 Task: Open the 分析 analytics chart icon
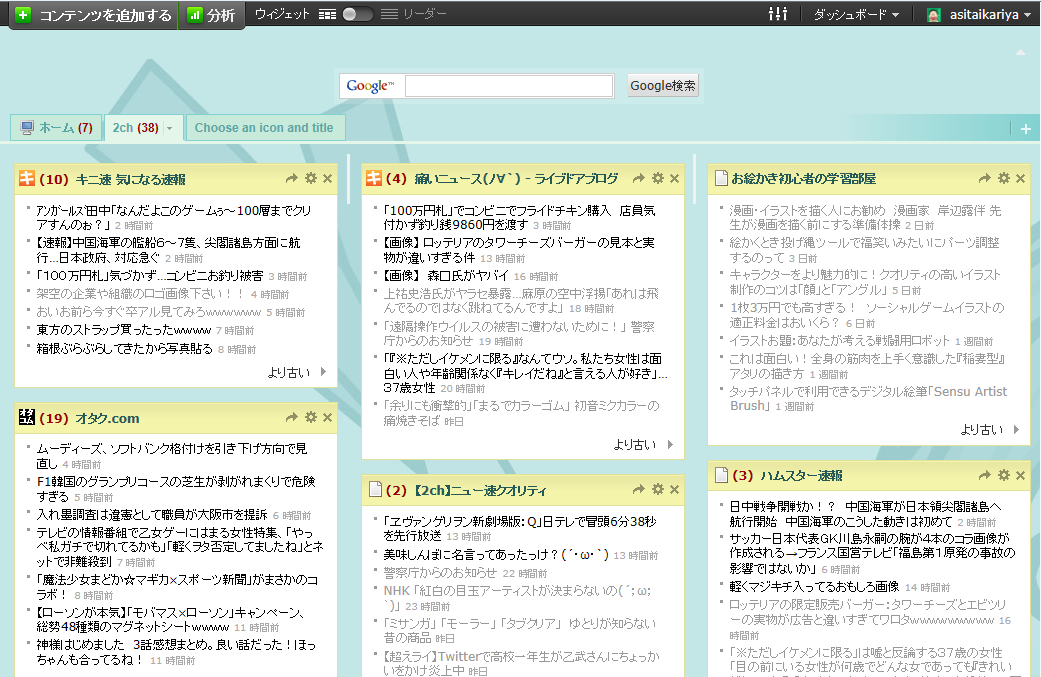pyautogui.click(x=195, y=15)
